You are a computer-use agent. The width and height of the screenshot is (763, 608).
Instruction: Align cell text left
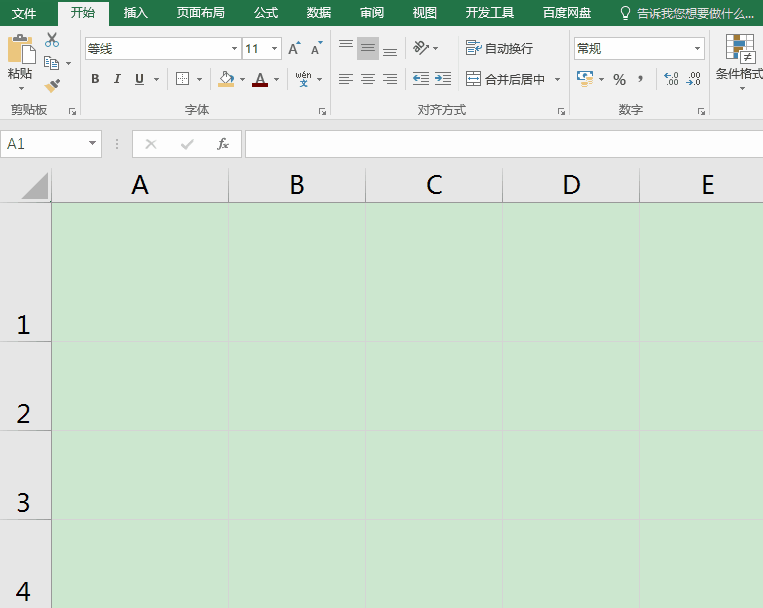pyautogui.click(x=346, y=78)
